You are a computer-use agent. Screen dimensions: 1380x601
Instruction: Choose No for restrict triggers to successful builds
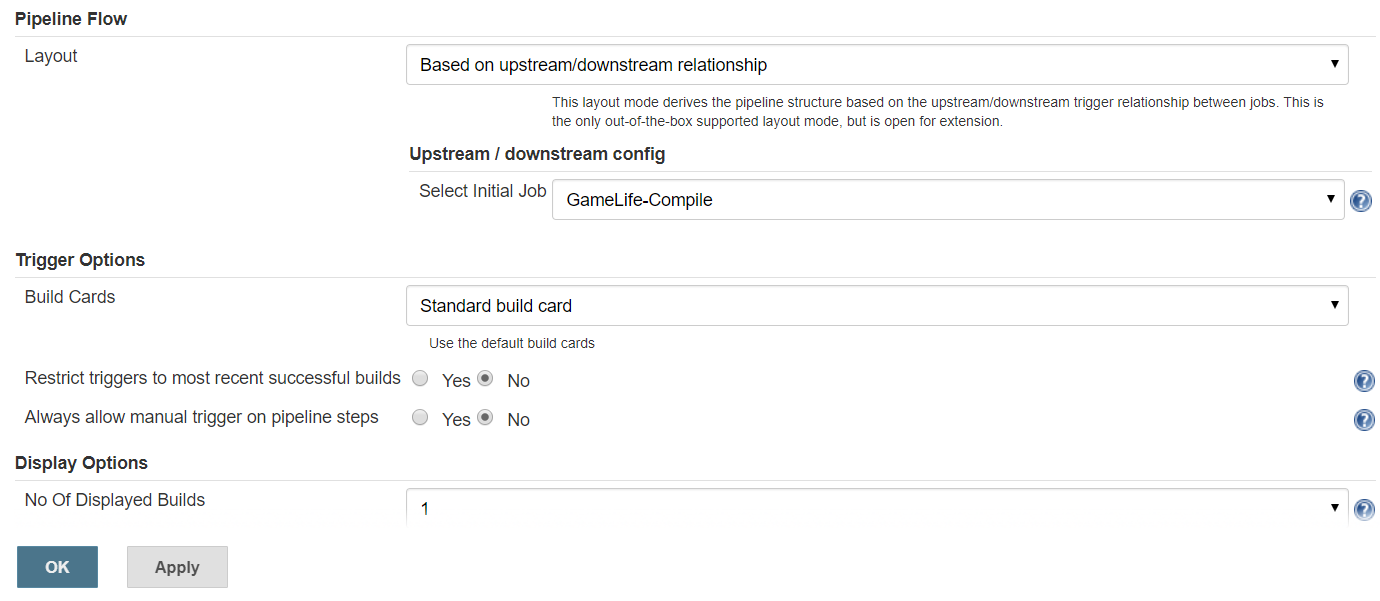coord(486,379)
